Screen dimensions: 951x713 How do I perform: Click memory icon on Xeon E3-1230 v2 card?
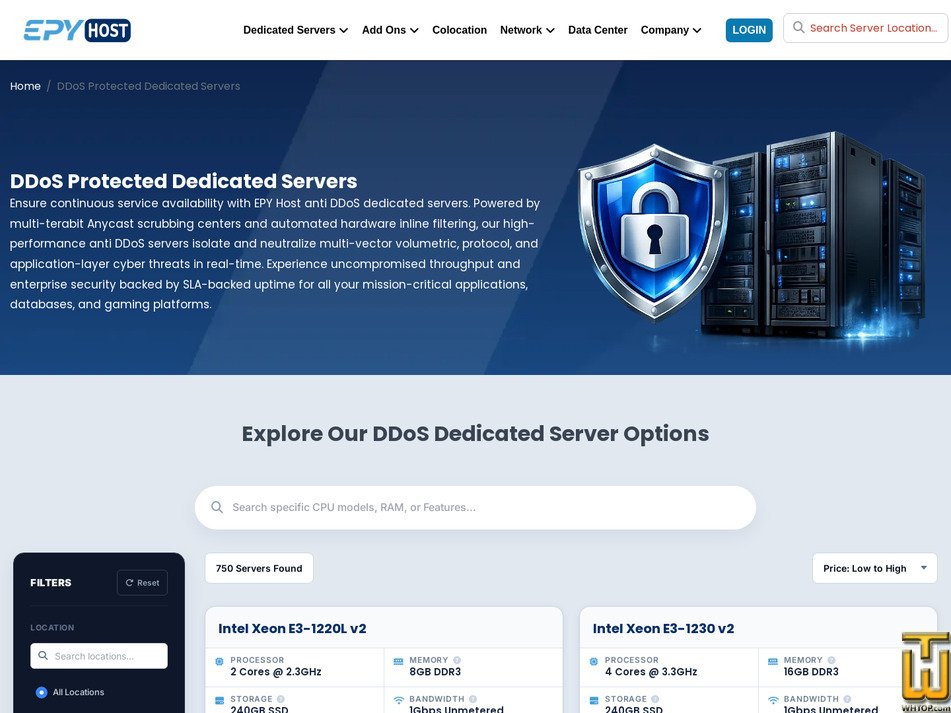pyautogui.click(x=773, y=661)
